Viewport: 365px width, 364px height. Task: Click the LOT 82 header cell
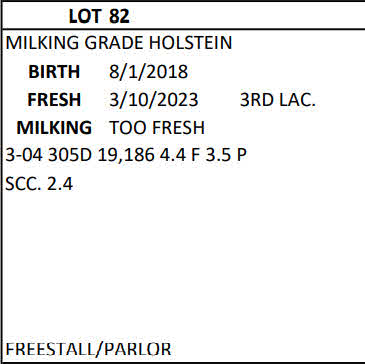point(184,16)
